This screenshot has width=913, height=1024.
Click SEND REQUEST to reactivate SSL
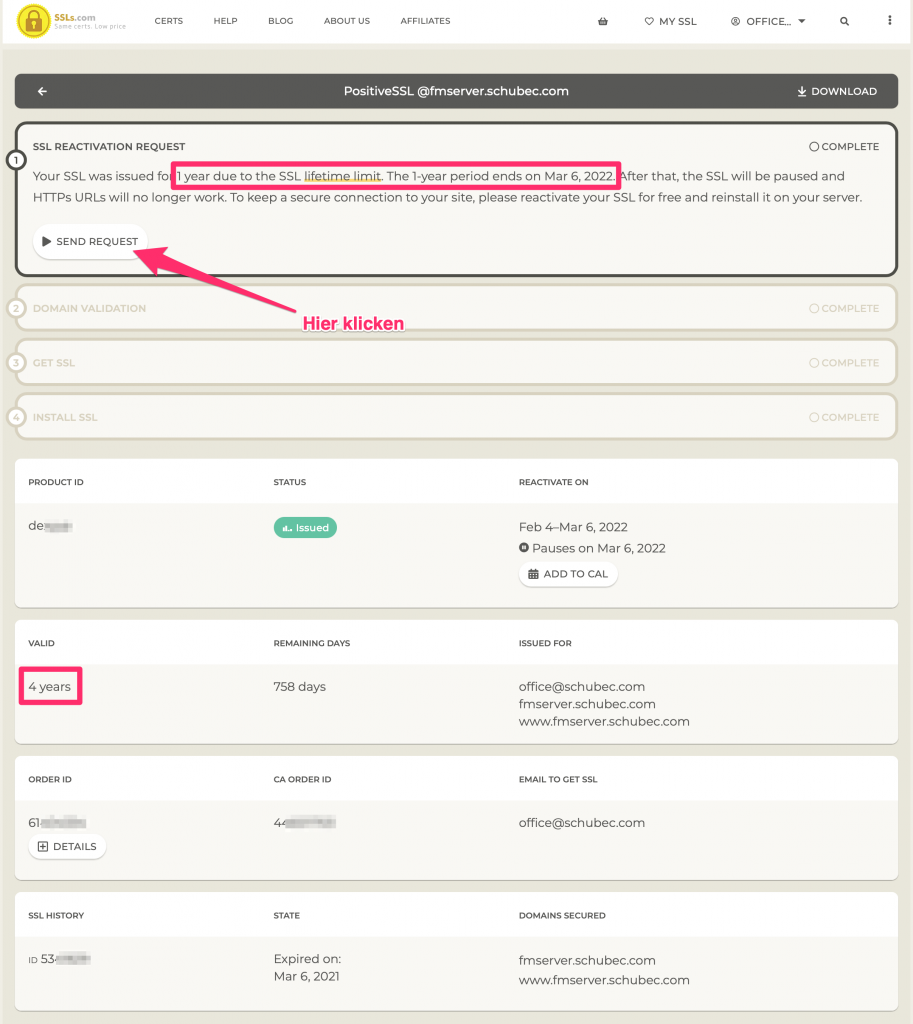tap(90, 242)
